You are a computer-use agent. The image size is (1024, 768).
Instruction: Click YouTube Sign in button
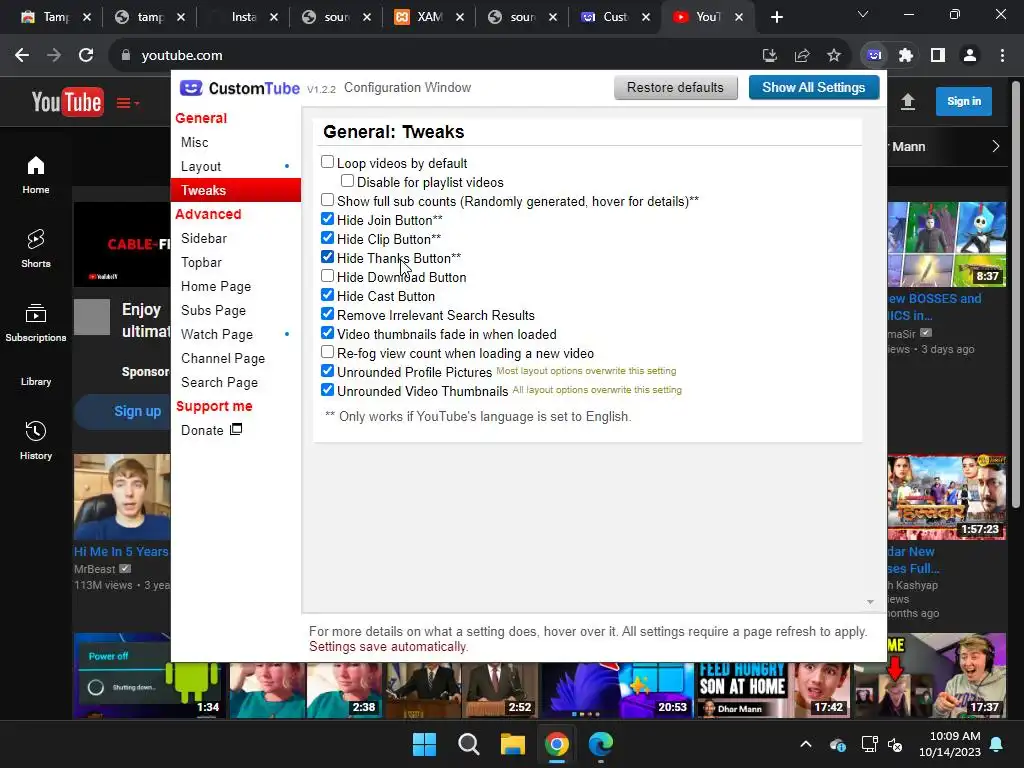964,101
